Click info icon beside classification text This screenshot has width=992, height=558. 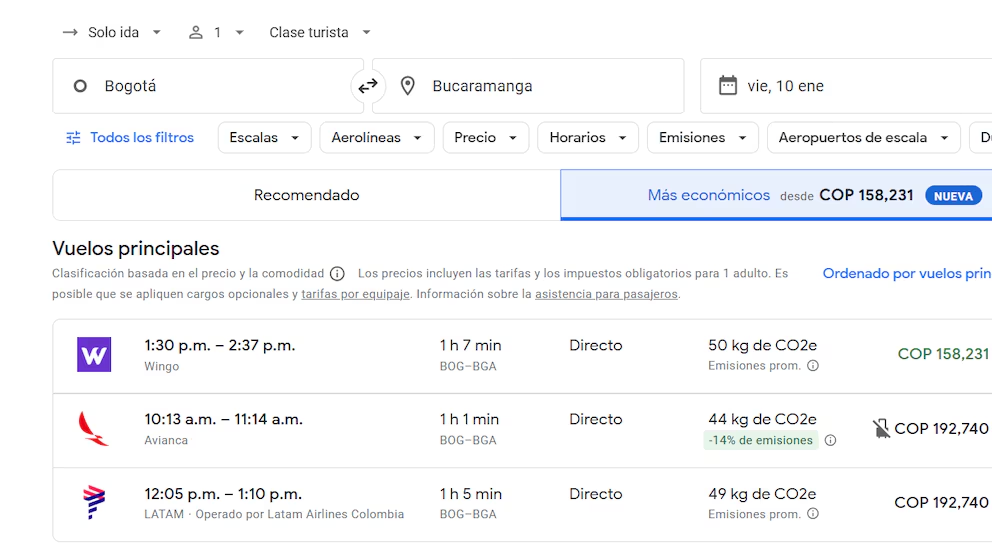337,274
